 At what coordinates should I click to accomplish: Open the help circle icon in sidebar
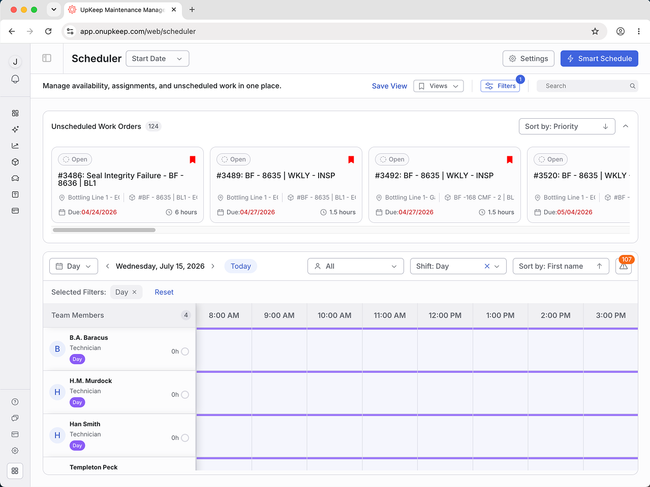pos(15,402)
